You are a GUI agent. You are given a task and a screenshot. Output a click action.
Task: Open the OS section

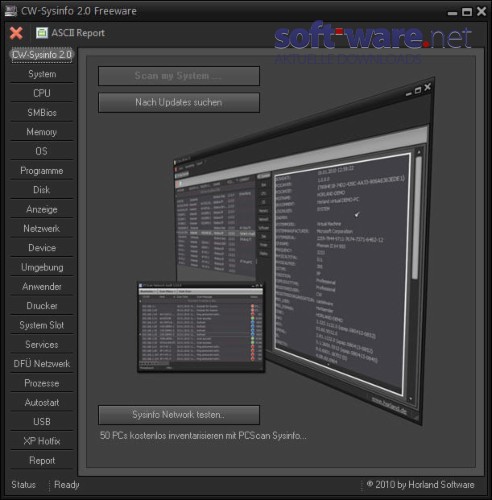[x=42, y=151]
